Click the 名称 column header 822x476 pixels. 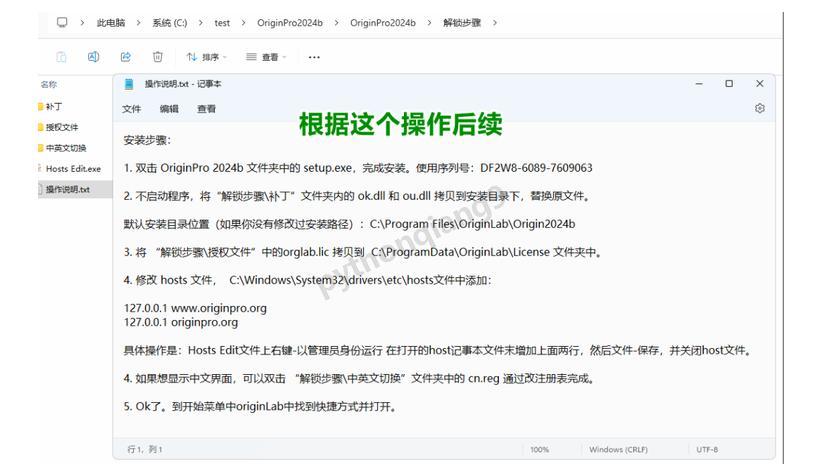tap(49, 84)
